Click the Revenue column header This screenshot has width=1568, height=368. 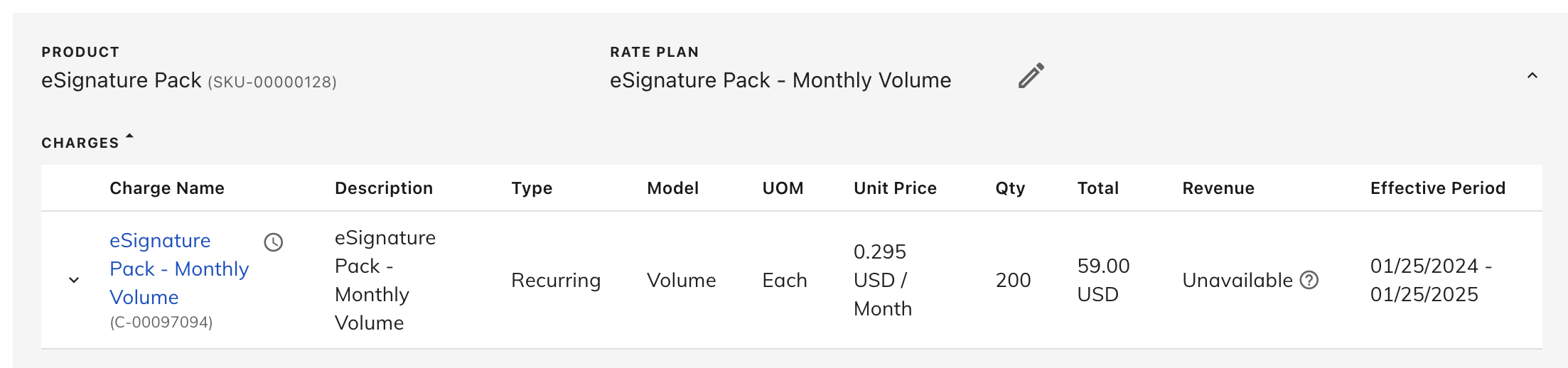pos(1218,188)
